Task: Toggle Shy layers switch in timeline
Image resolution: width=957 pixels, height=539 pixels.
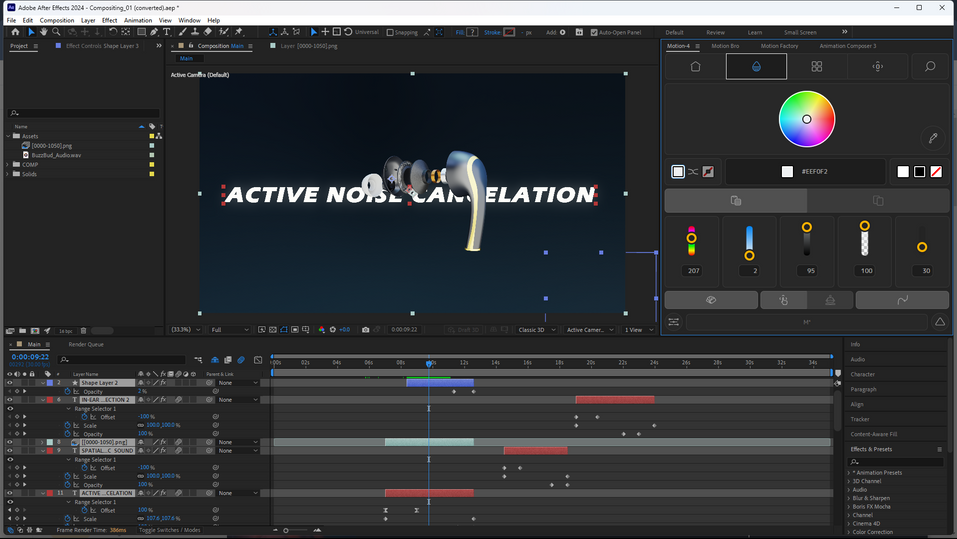Action: coord(215,360)
